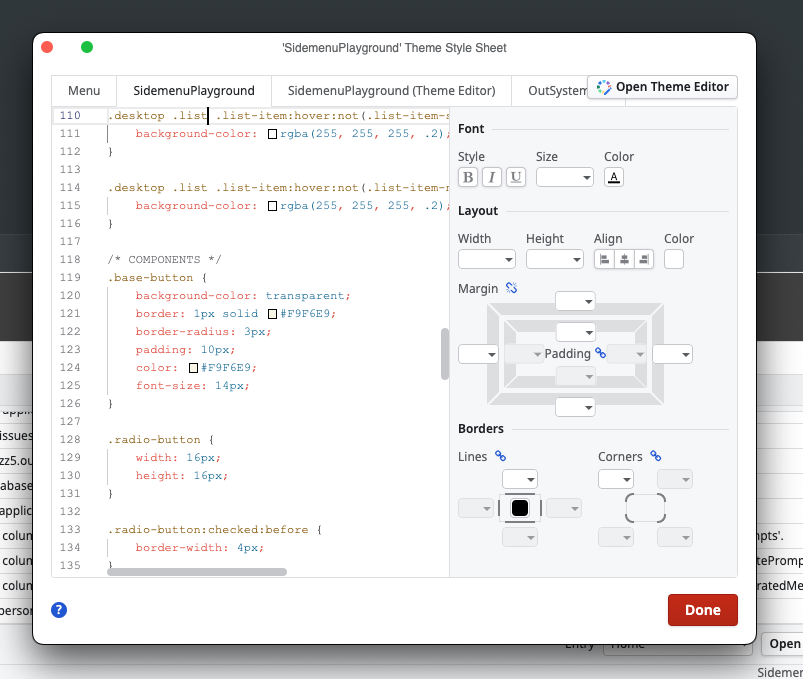Click the border Lines link icon
This screenshot has height=679, width=803.
[501, 456]
